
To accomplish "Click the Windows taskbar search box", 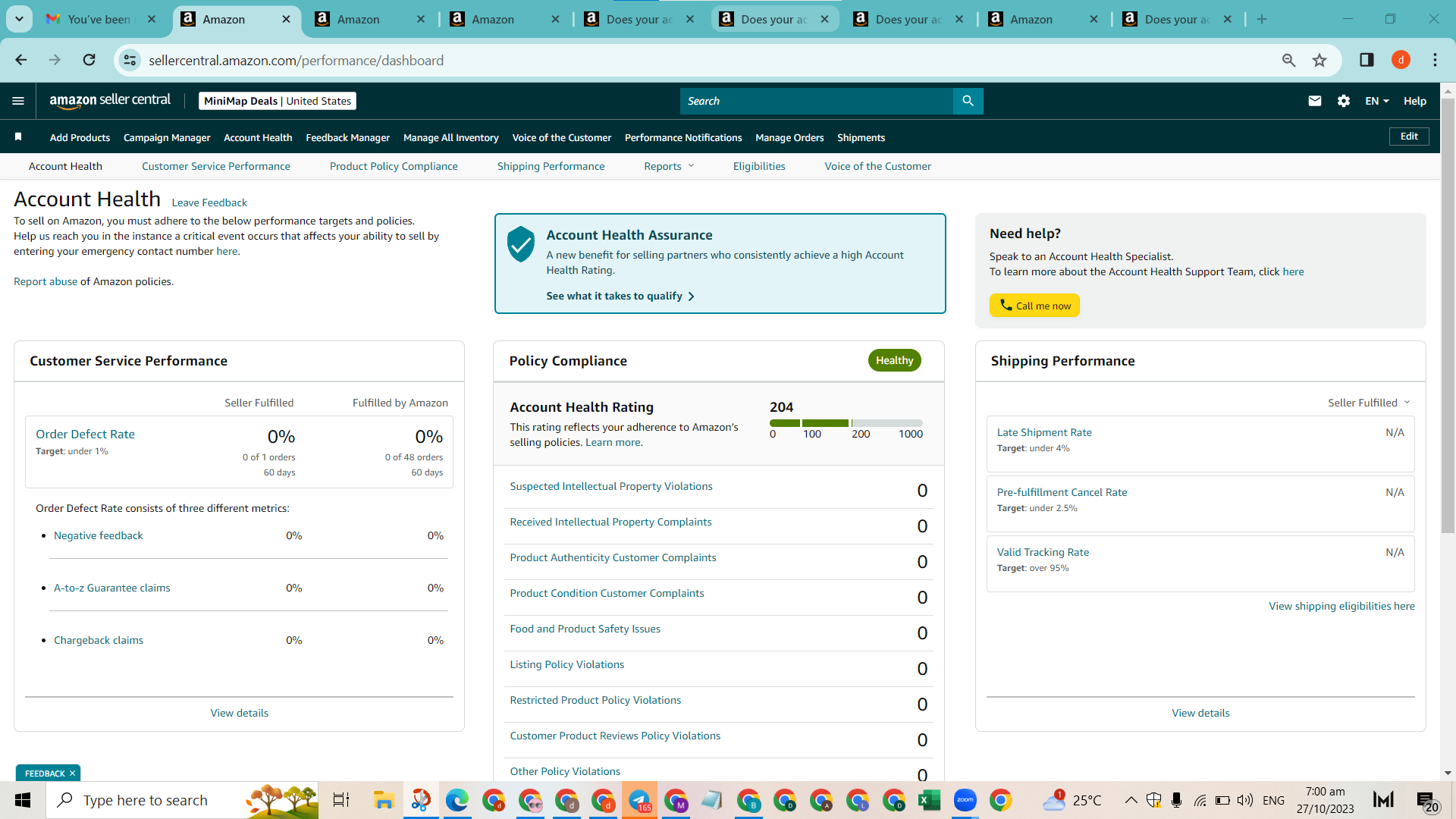I will 182,800.
